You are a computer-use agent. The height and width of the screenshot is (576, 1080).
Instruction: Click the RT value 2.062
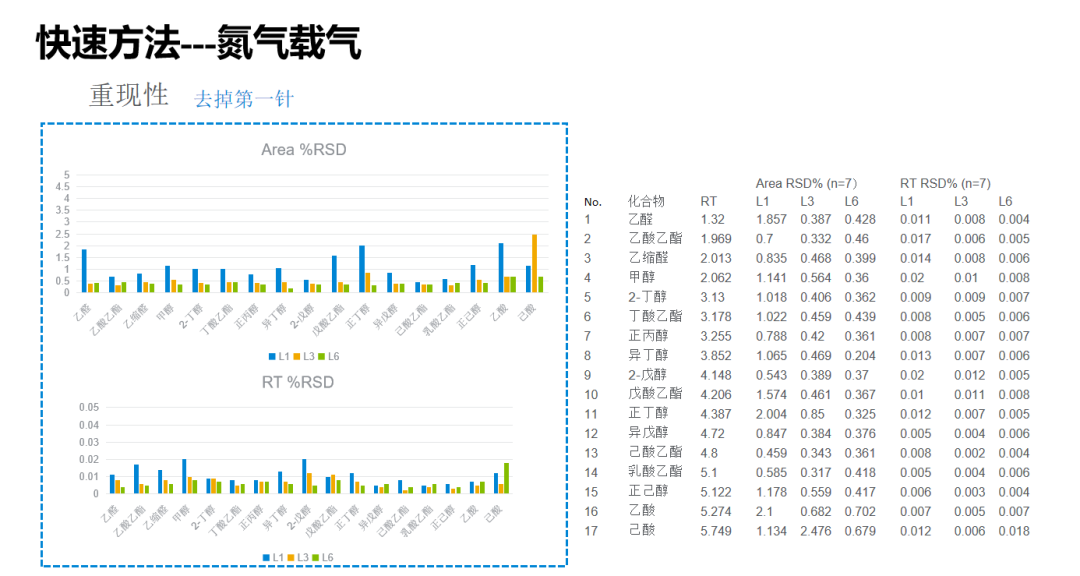[x=716, y=278]
